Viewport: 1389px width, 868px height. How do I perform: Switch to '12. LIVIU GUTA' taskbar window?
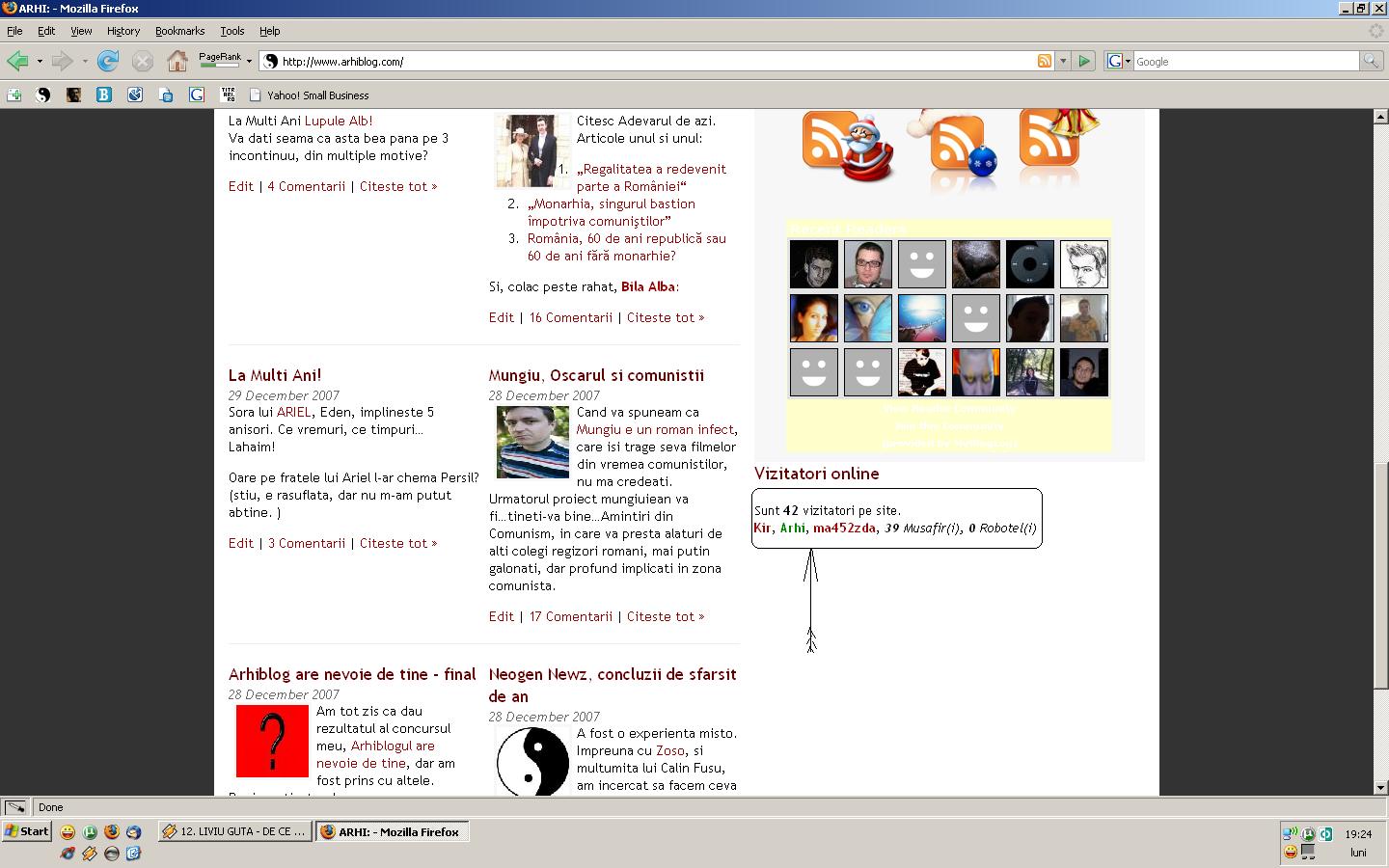pos(235,831)
